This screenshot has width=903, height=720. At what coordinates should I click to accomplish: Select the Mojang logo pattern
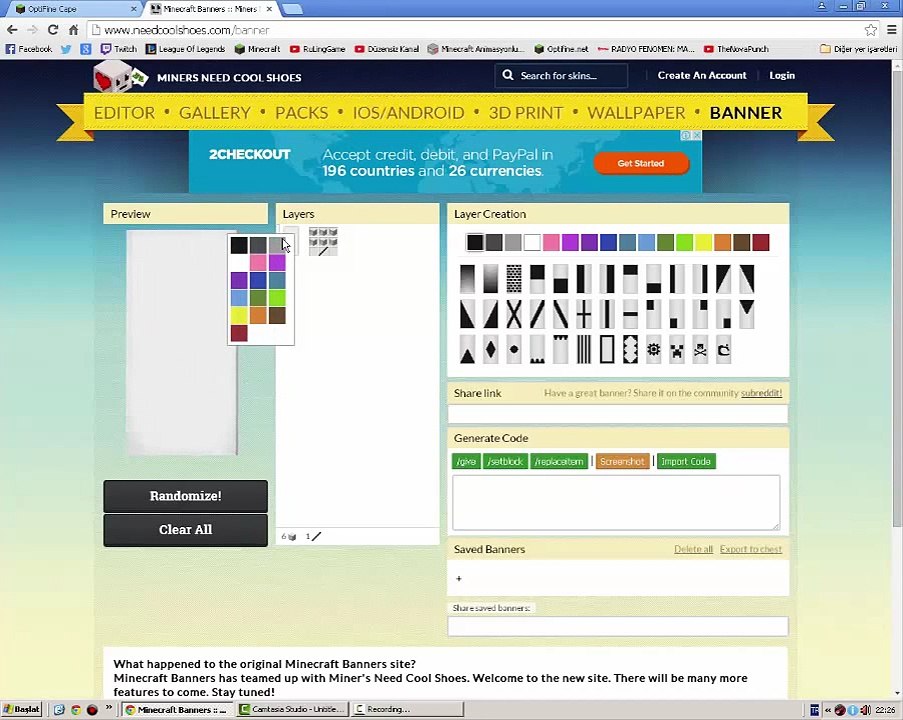pos(724,349)
